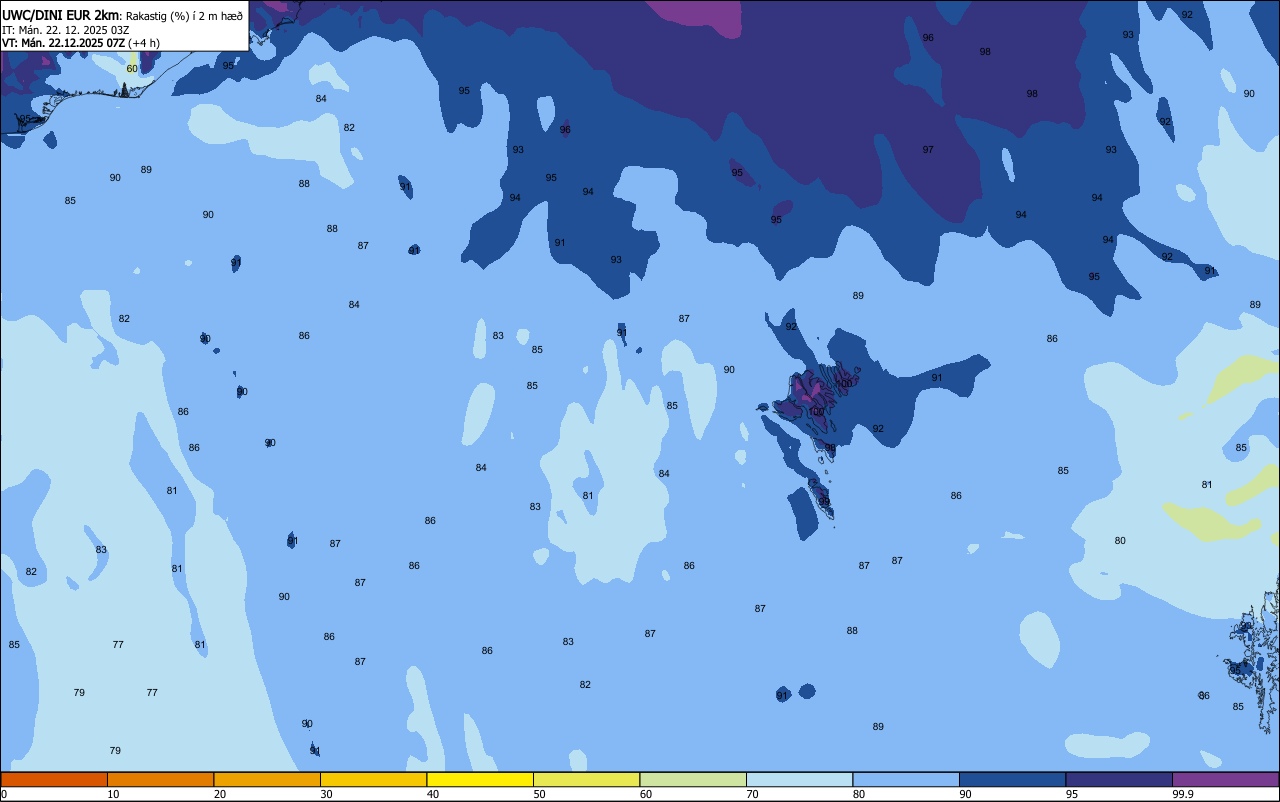Click the '60' value near the coastline

pos(132,69)
